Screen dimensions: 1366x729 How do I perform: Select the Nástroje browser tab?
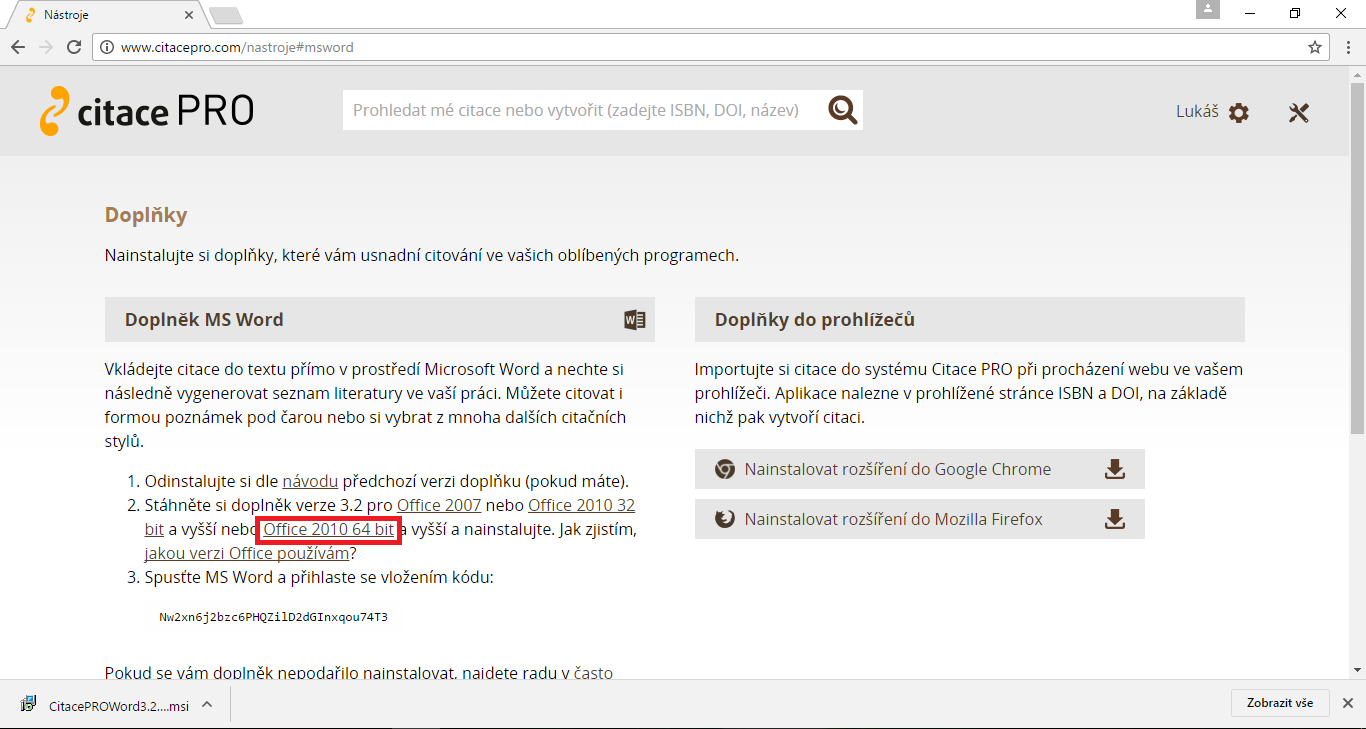click(100, 15)
